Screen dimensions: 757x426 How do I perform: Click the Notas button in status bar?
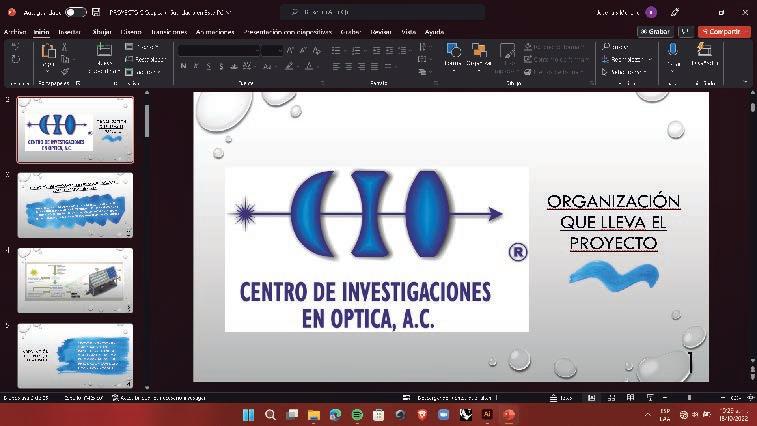tap(561, 398)
